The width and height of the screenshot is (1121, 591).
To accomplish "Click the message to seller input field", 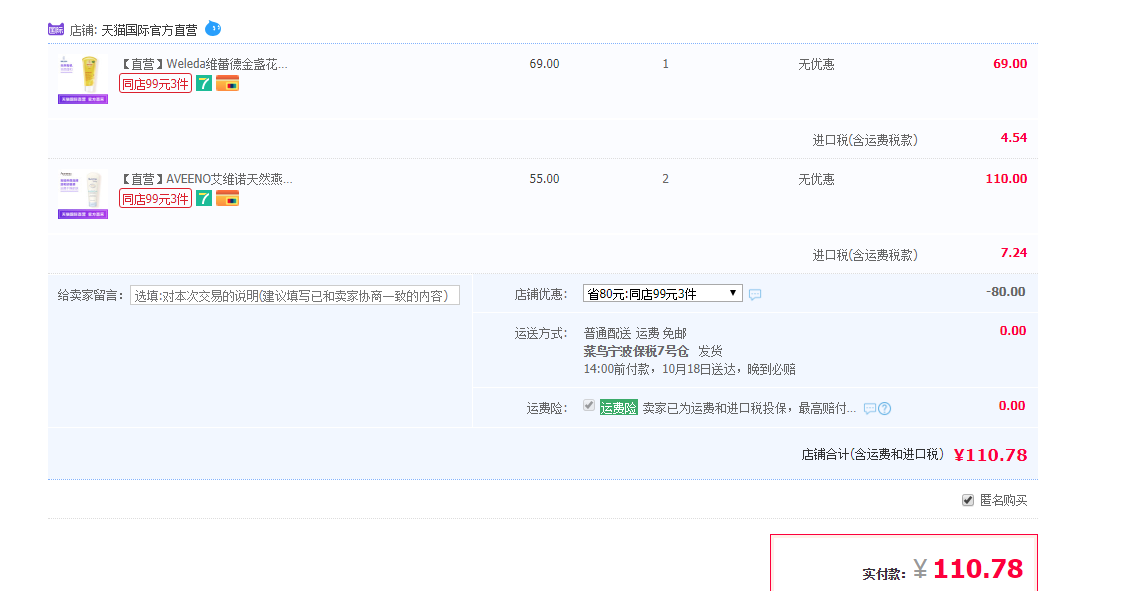I will pos(295,296).
